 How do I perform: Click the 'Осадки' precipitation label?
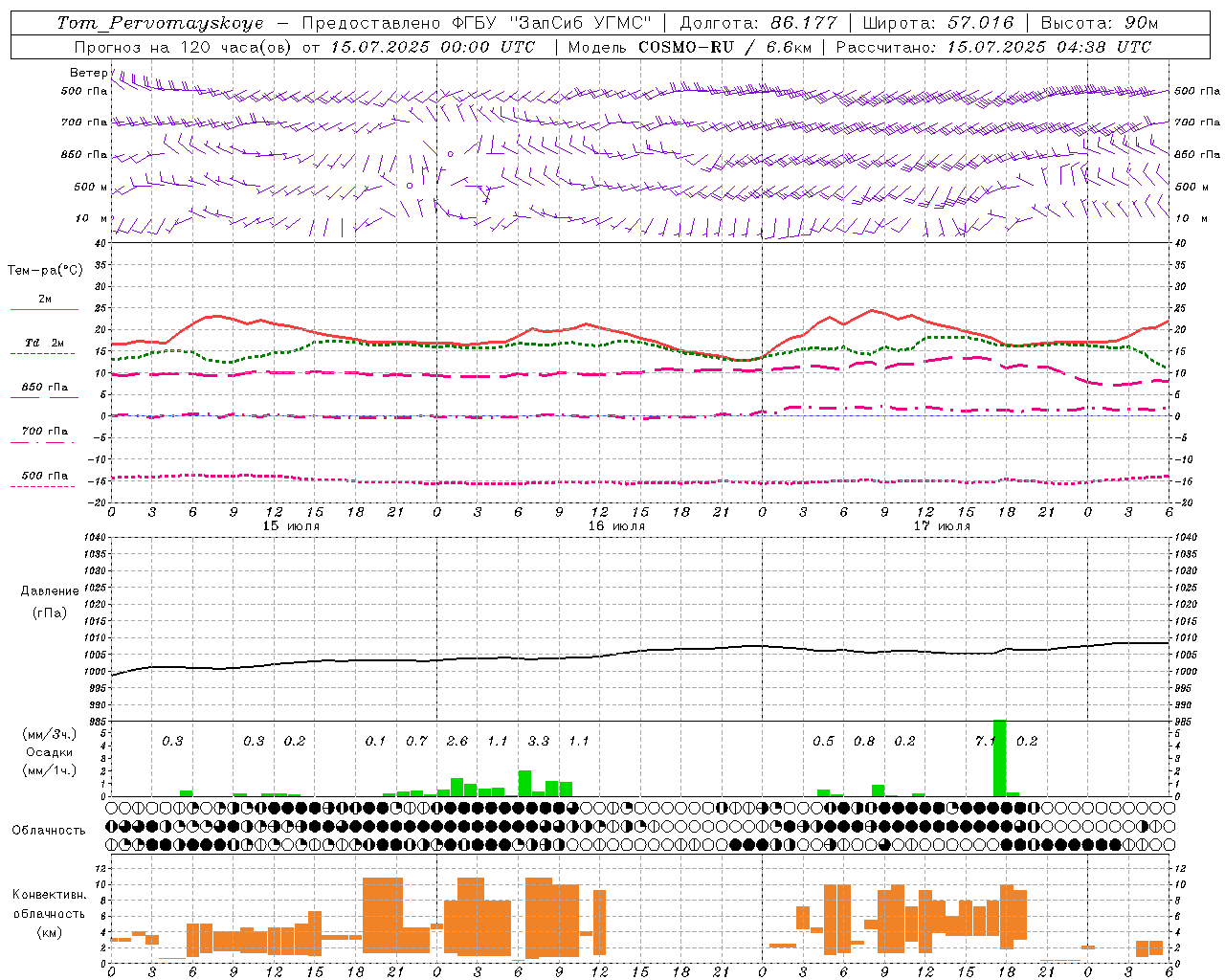(50, 752)
